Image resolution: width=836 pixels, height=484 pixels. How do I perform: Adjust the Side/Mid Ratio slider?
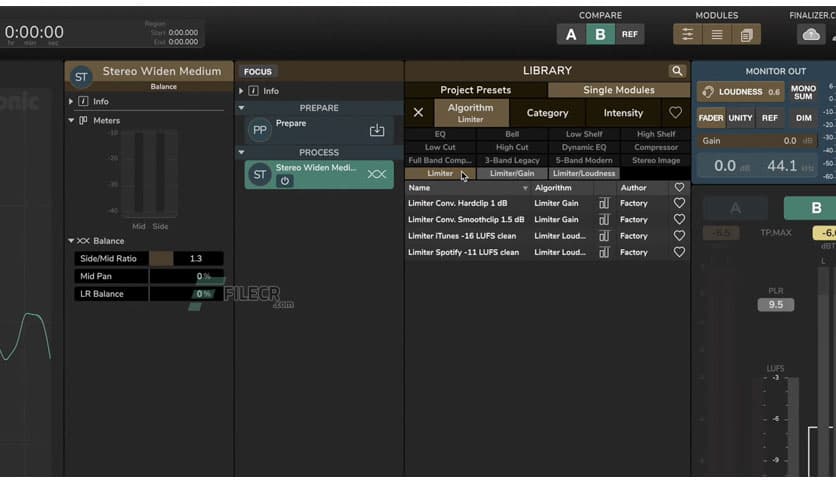186,259
